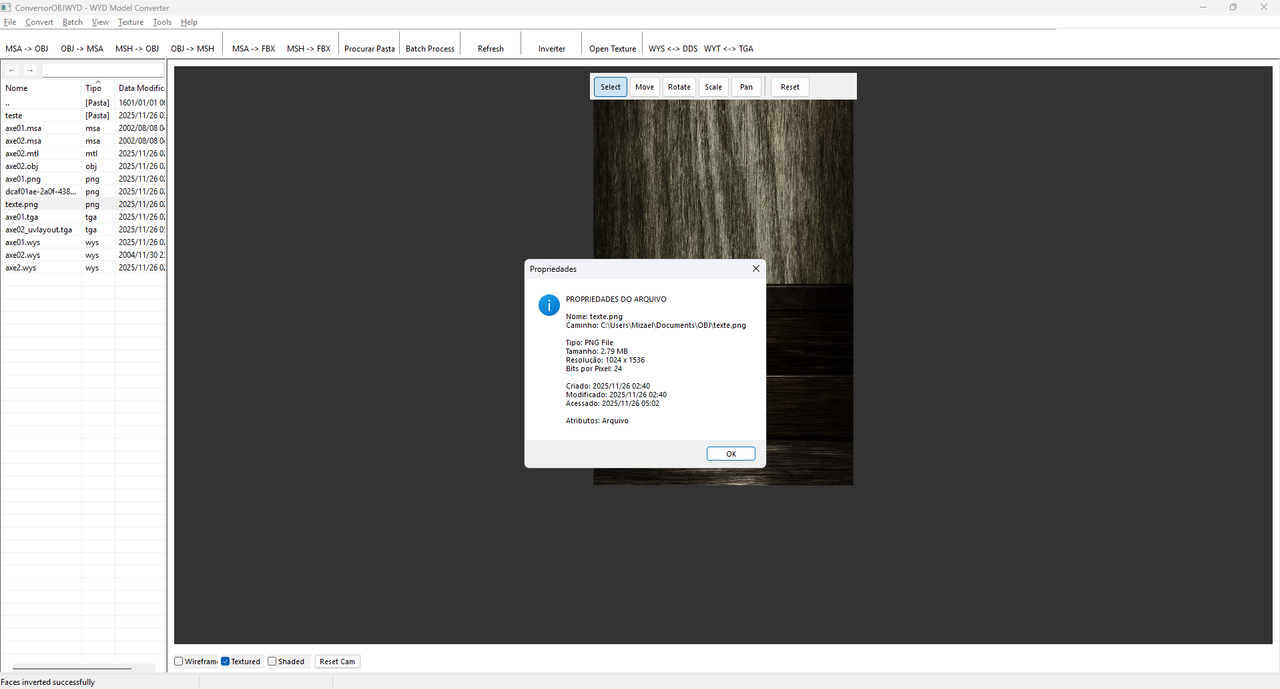
Task: Select file axe01.wys
Action: point(83,242)
